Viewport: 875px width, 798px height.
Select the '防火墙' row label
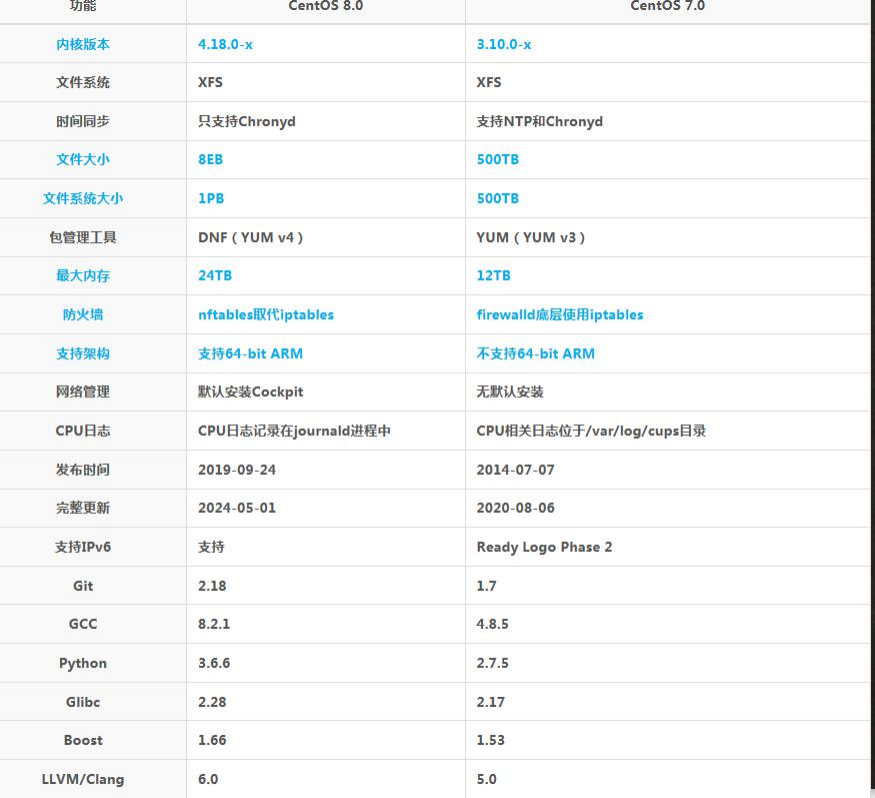(83, 314)
